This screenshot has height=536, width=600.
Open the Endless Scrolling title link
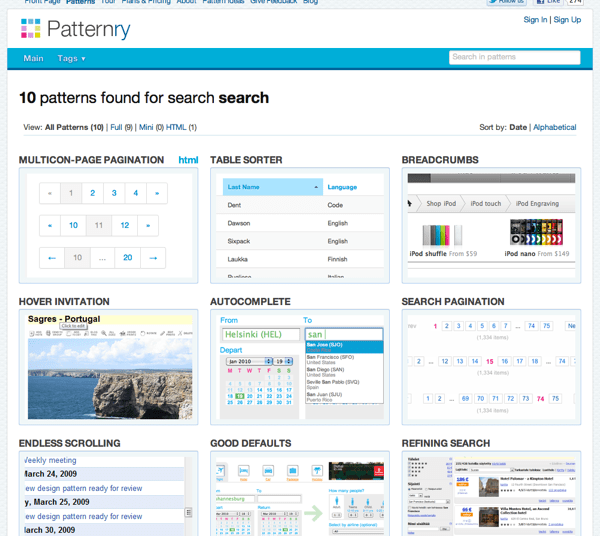(x=70, y=443)
